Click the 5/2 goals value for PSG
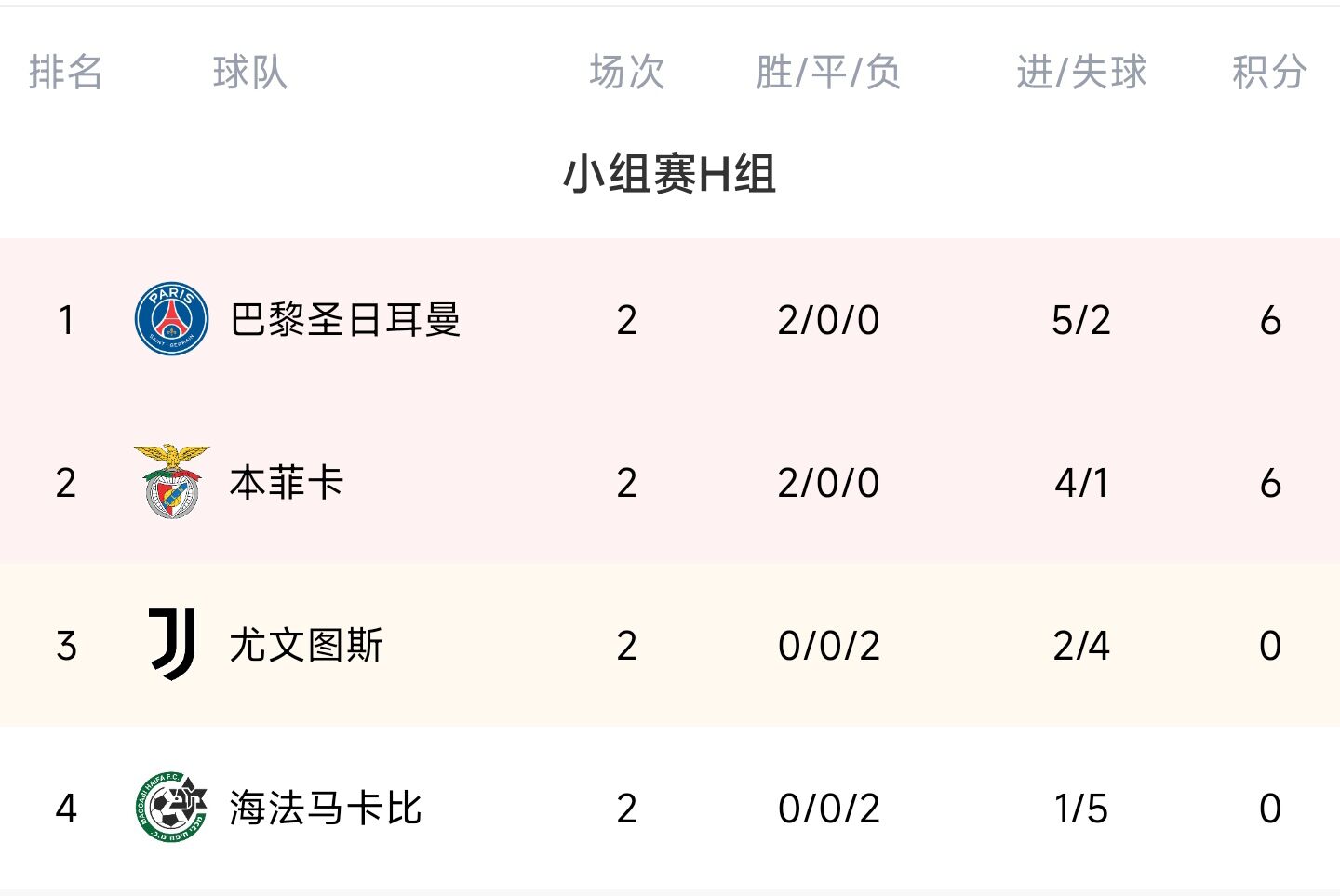This screenshot has height=896, width=1340. 1081,320
